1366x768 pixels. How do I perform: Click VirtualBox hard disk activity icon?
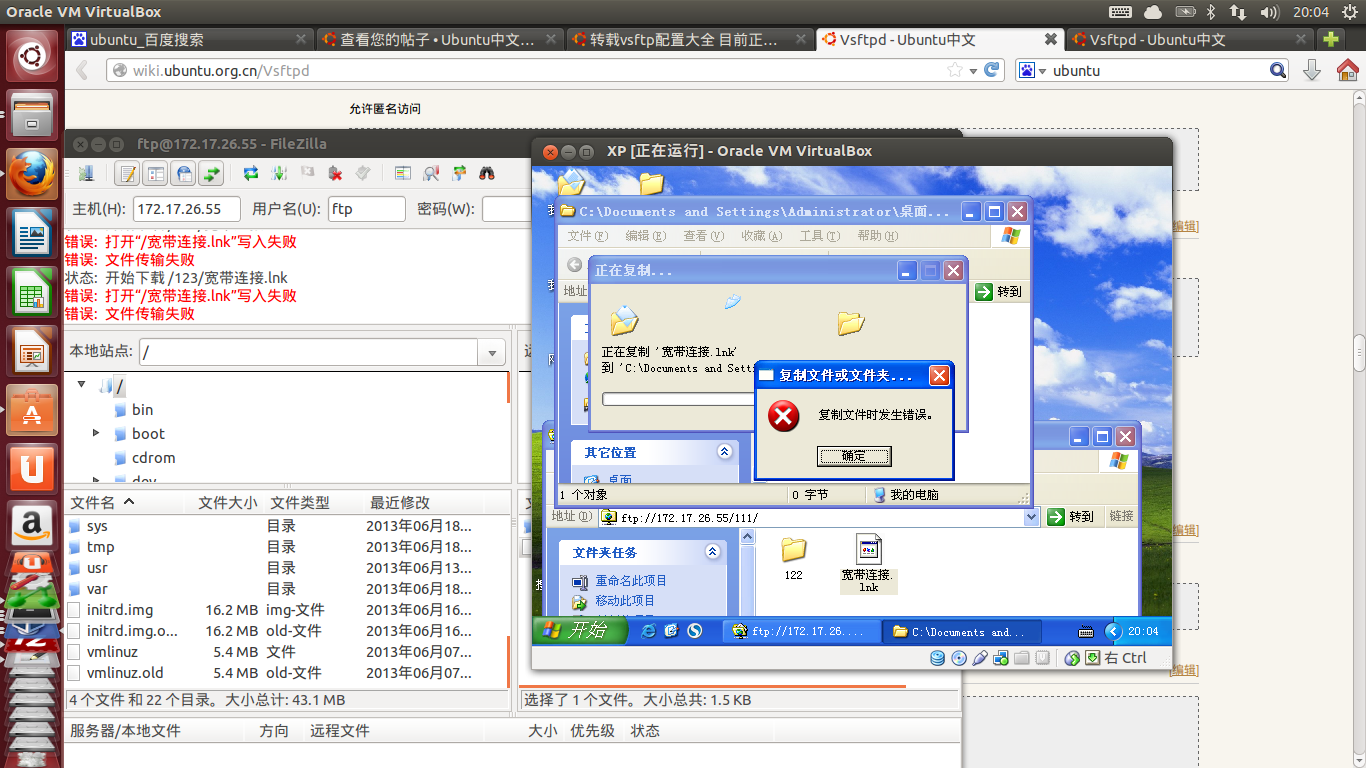coord(938,658)
